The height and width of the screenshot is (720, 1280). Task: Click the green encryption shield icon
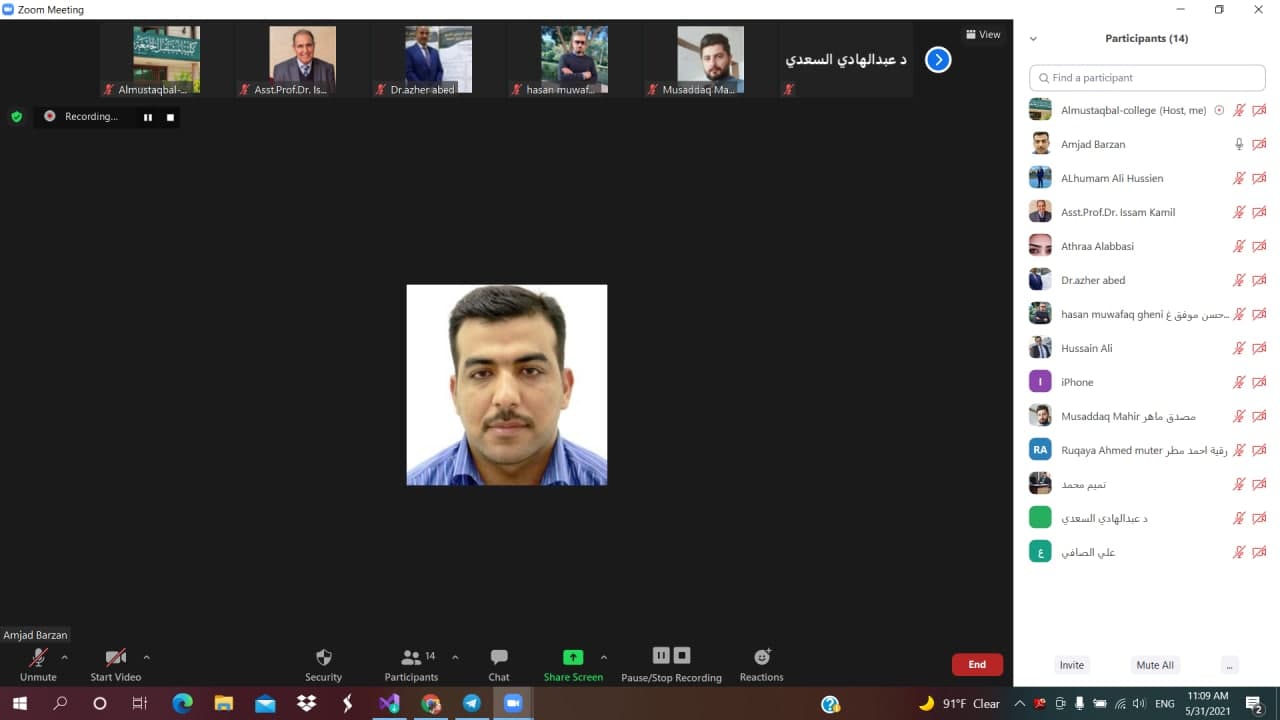click(x=16, y=117)
